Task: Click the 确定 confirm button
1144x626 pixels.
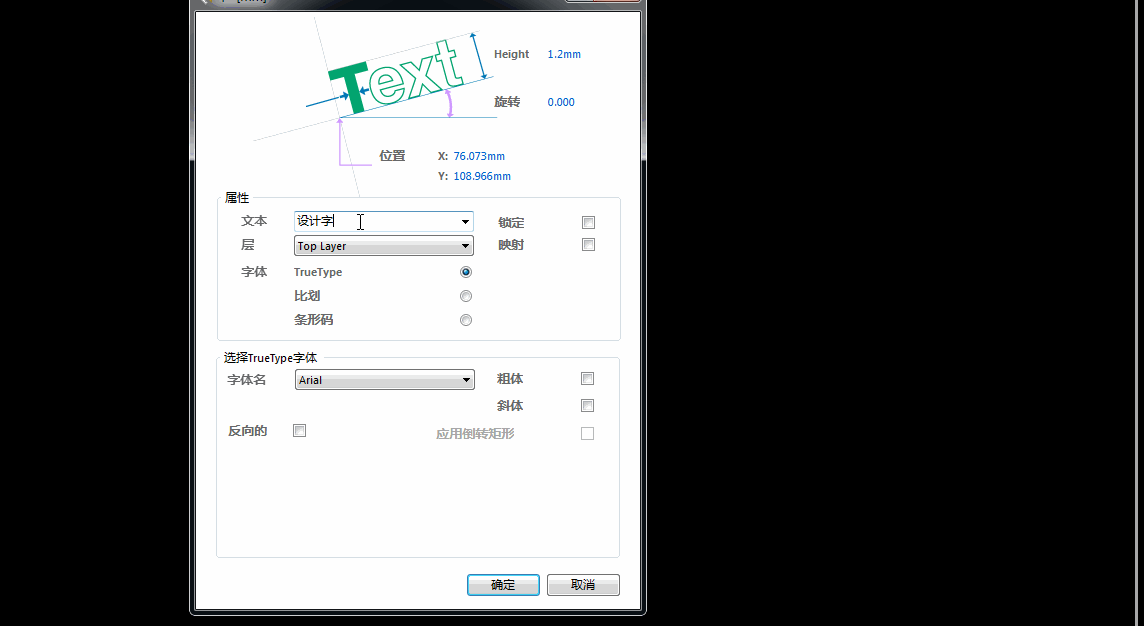Action: (x=503, y=585)
